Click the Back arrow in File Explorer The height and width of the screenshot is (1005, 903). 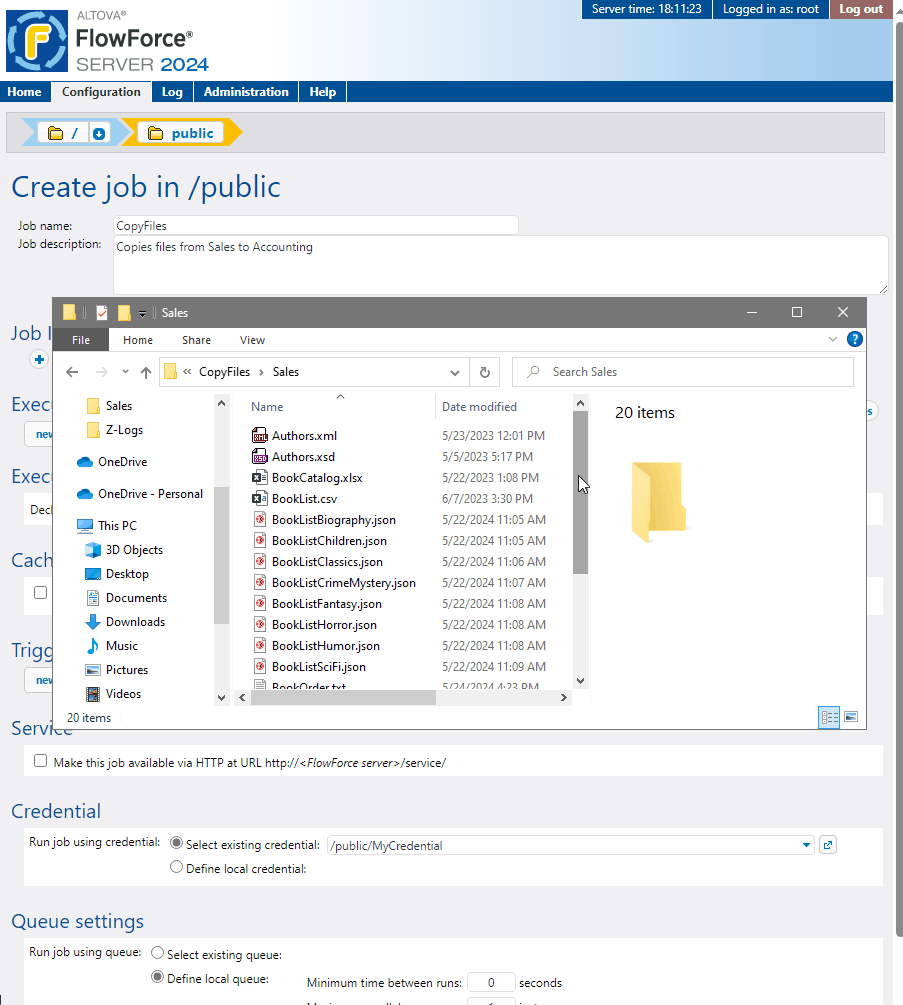pyautogui.click(x=72, y=372)
